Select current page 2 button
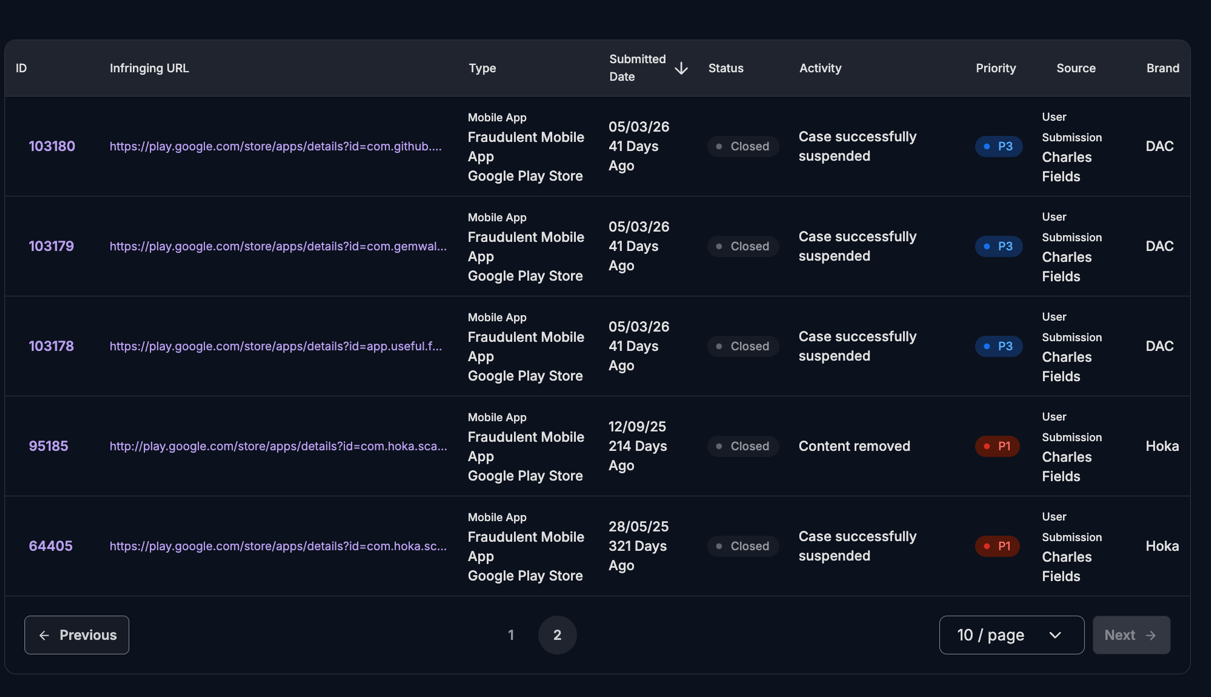 557,635
